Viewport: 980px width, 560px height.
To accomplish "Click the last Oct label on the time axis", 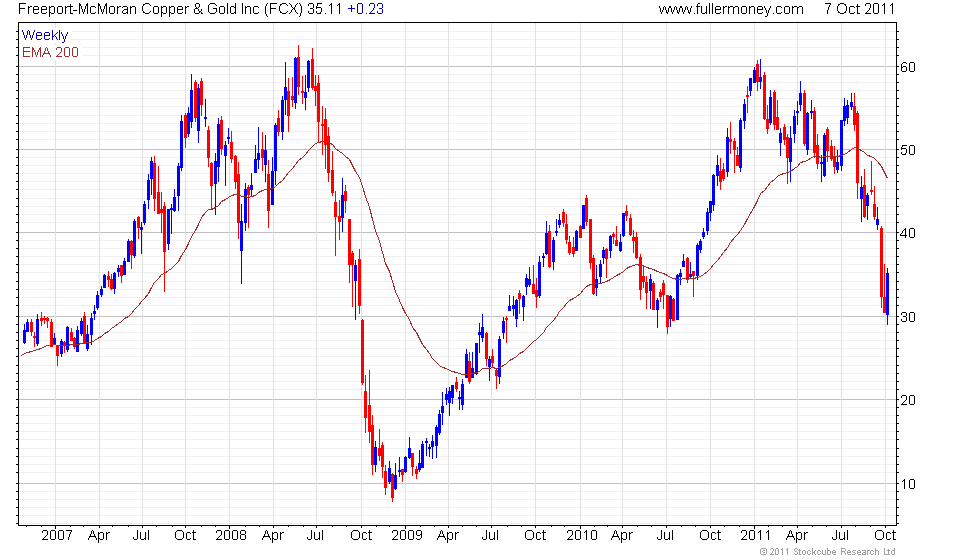I will coord(885,536).
